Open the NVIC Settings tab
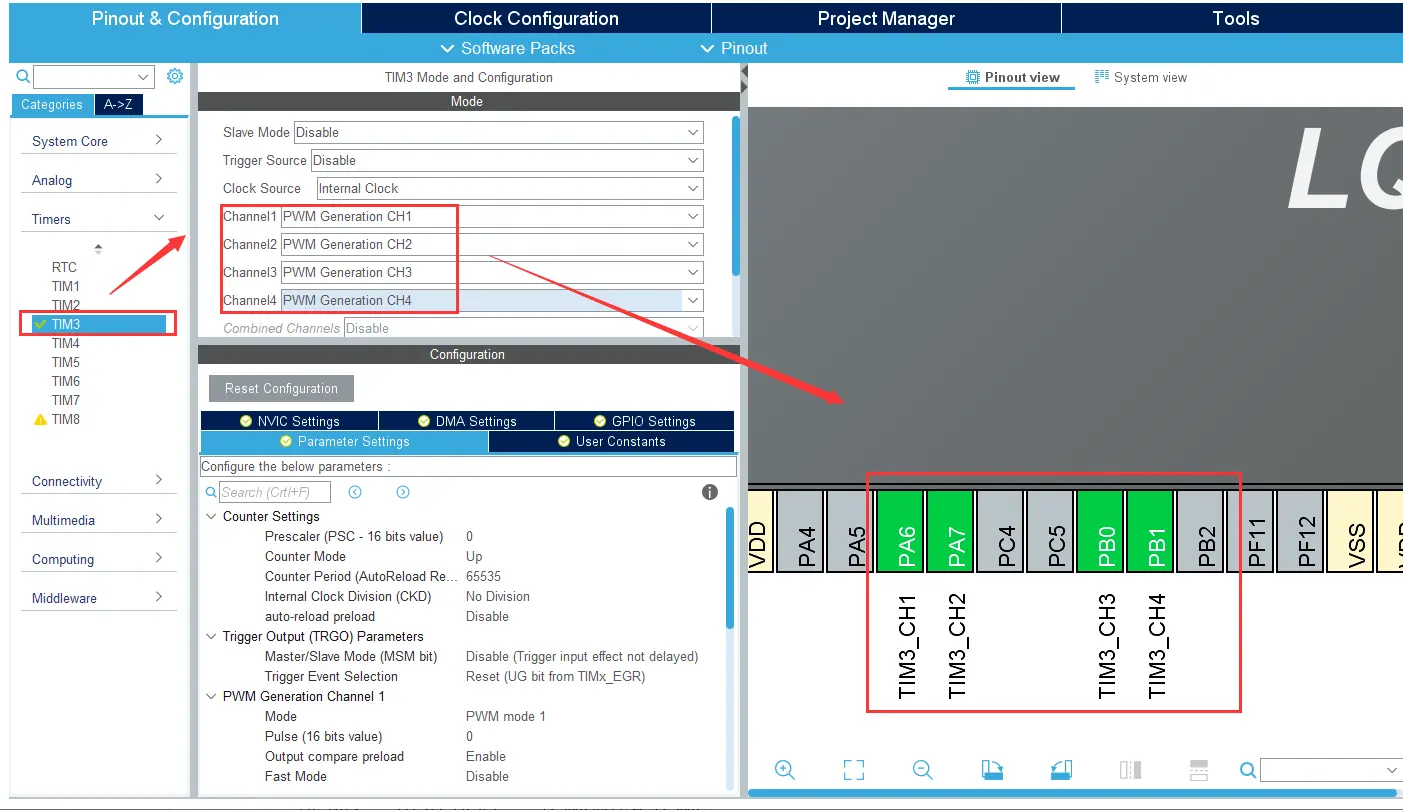This screenshot has height=810, width=1403. pyautogui.click(x=289, y=421)
